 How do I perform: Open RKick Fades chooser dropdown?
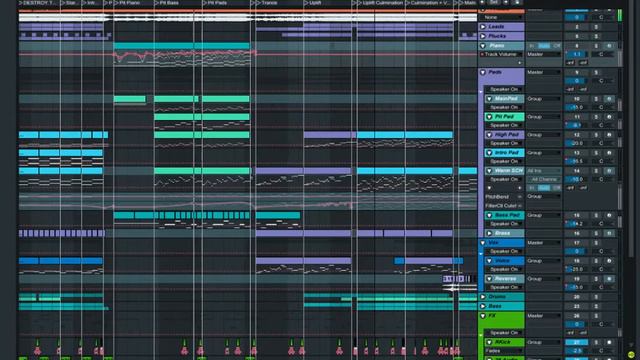(504, 351)
